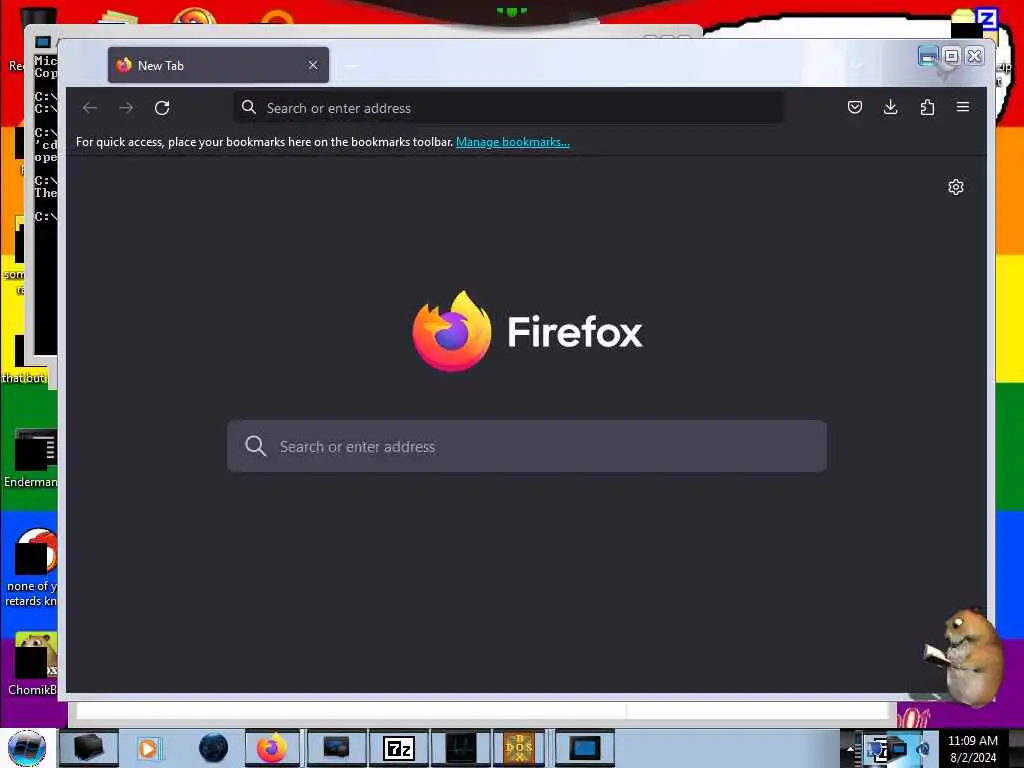Click the Firefox logo on the new tab page
The height and width of the screenshot is (768, 1024).
(x=452, y=331)
